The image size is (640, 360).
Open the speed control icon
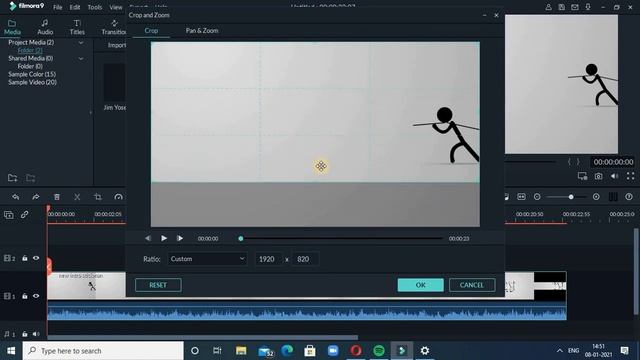click(118, 197)
